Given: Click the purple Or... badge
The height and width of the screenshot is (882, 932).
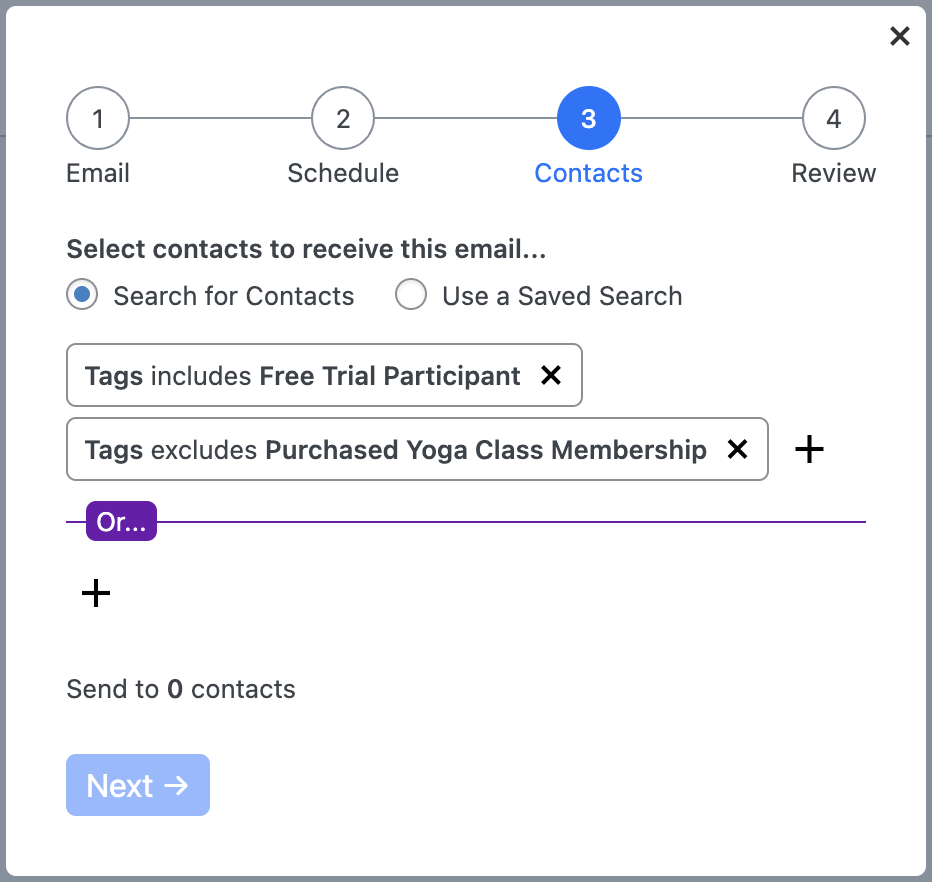Looking at the screenshot, I should pos(121,521).
